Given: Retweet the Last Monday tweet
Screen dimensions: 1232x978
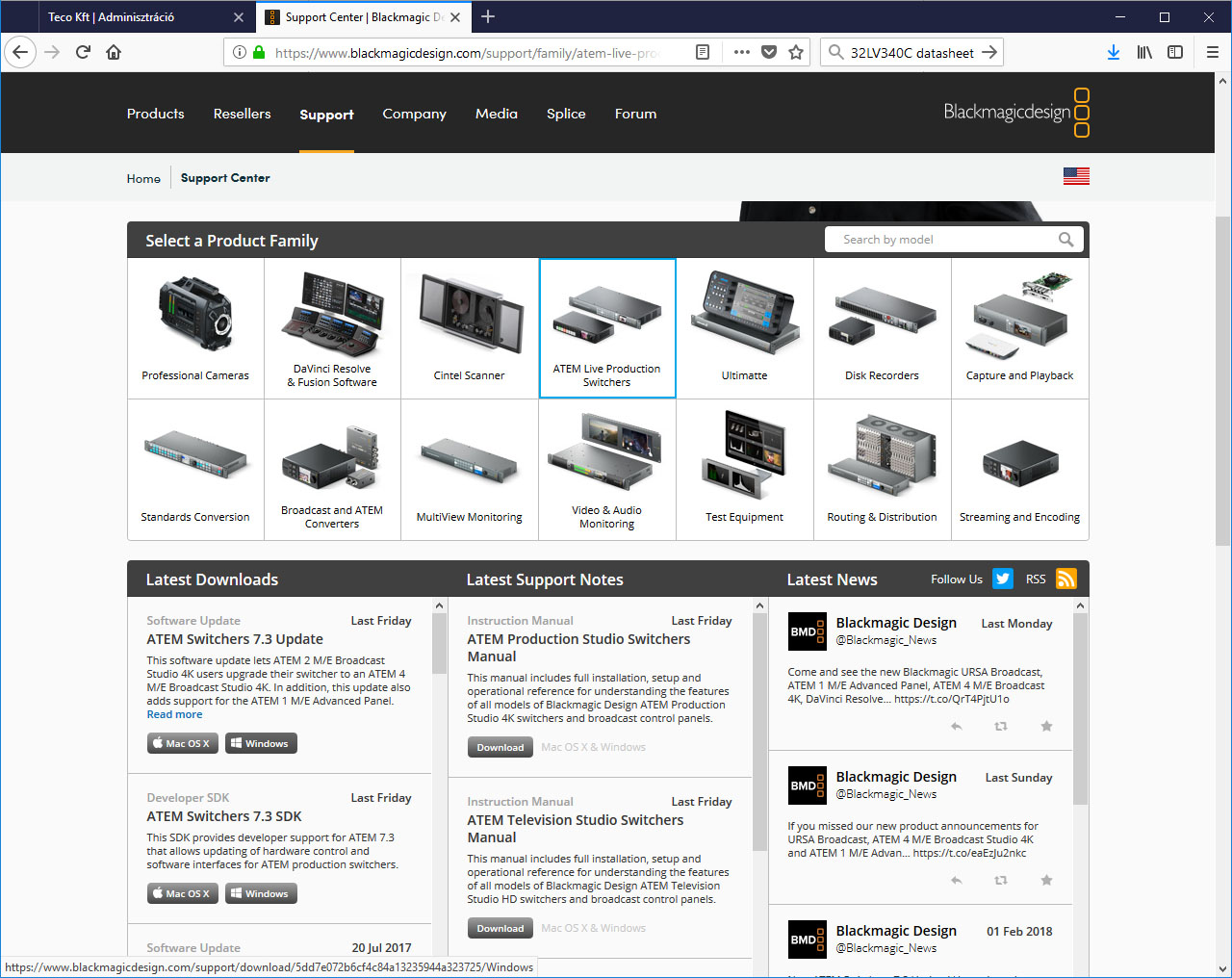Looking at the screenshot, I should click(x=1001, y=726).
